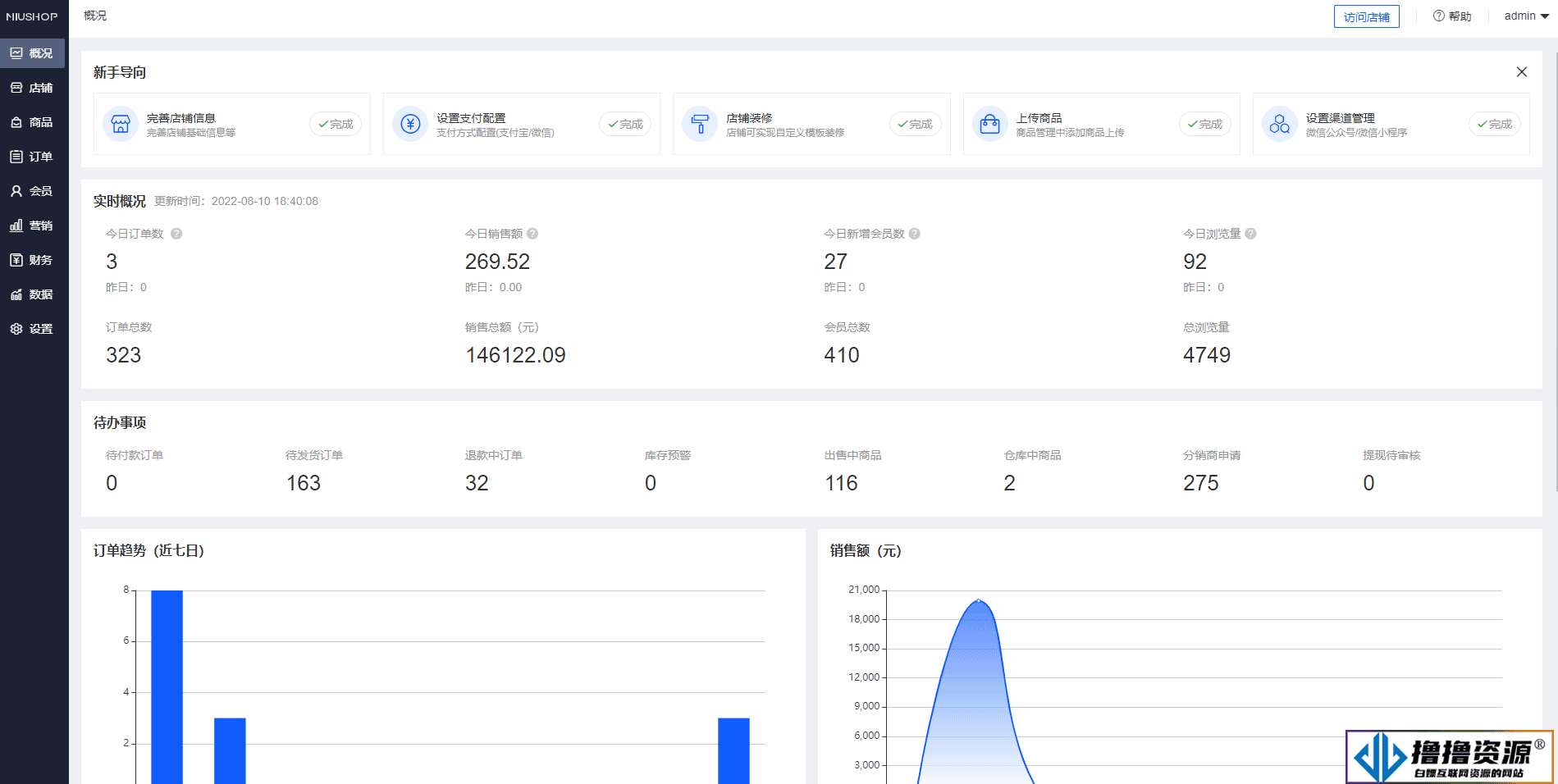Screen dimensions: 1558x784
Task: Click the 会员总数 value 410
Action: click(x=842, y=355)
